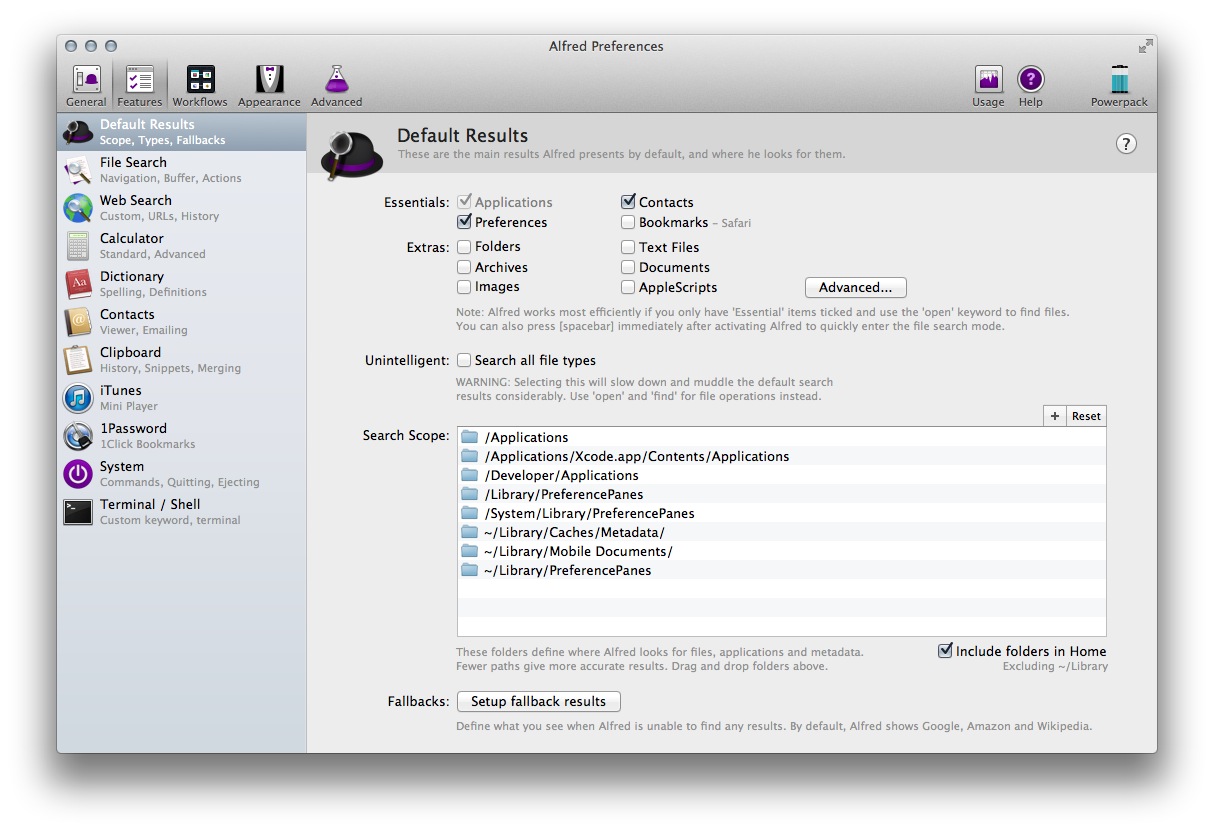The image size is (1214, 832).
Task: Click the plus button to add scope folder
Action: (1054, 416)
